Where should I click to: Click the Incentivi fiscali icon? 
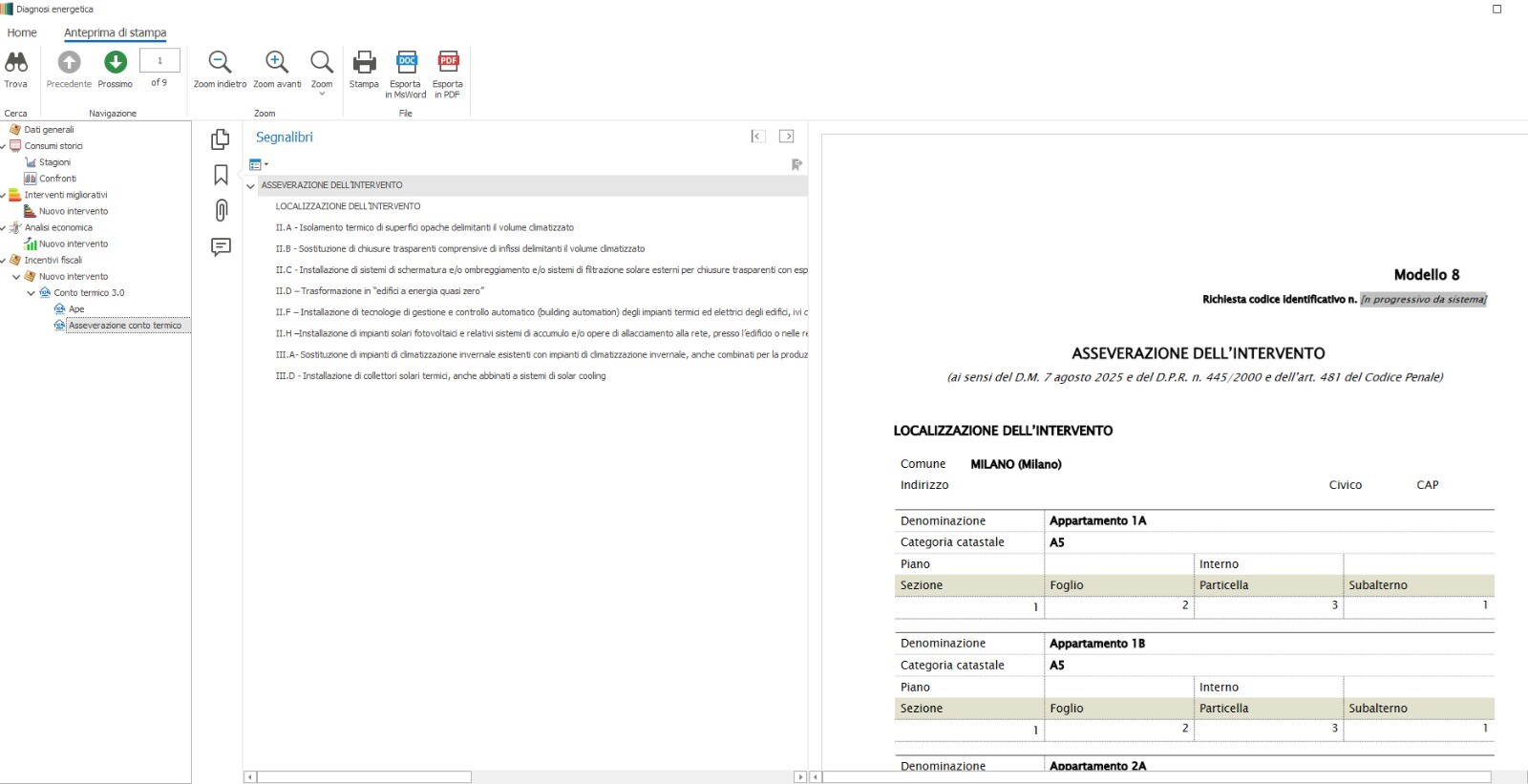(15, 260)
